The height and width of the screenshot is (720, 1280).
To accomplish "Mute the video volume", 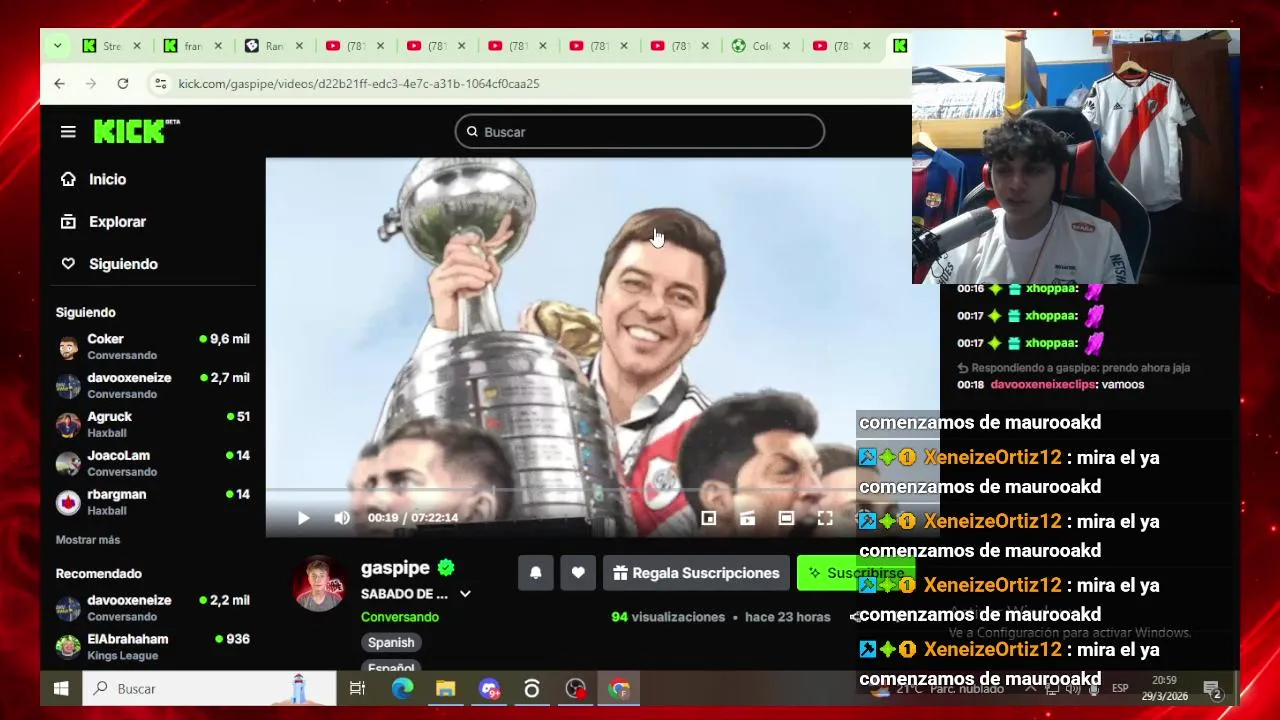I will (342, 518).
